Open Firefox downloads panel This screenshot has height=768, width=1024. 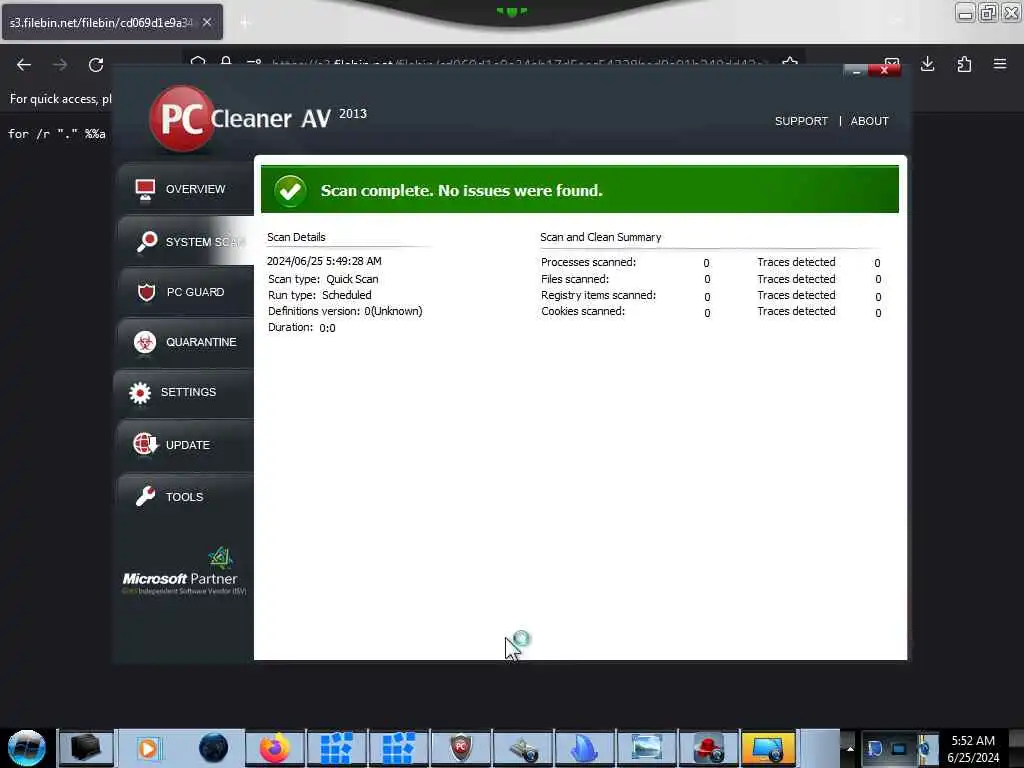(x=927, y=64)
